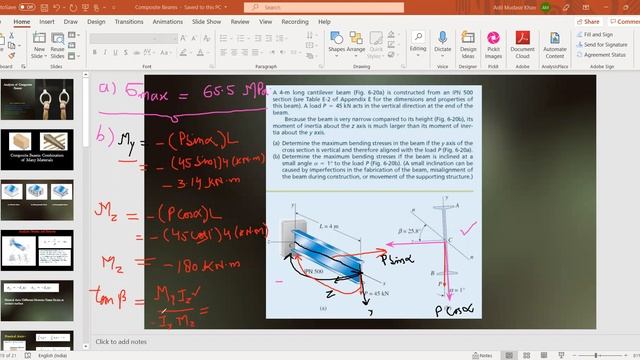Click the Automate Content button

(555, 45)
